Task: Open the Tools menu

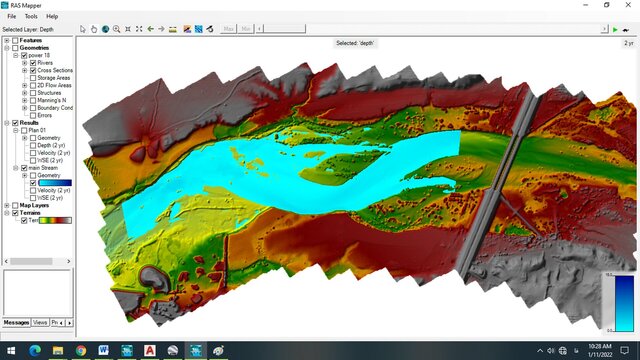Action: point(31,16)
